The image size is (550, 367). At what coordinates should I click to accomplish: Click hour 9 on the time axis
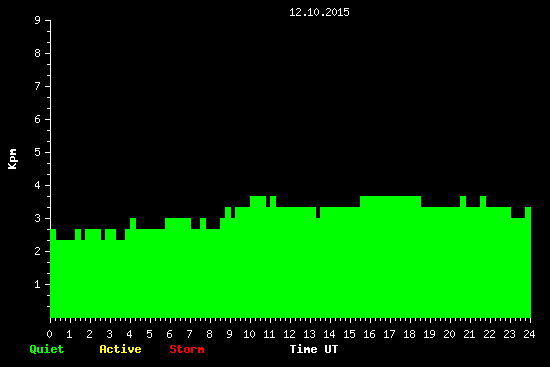[229, 334]
